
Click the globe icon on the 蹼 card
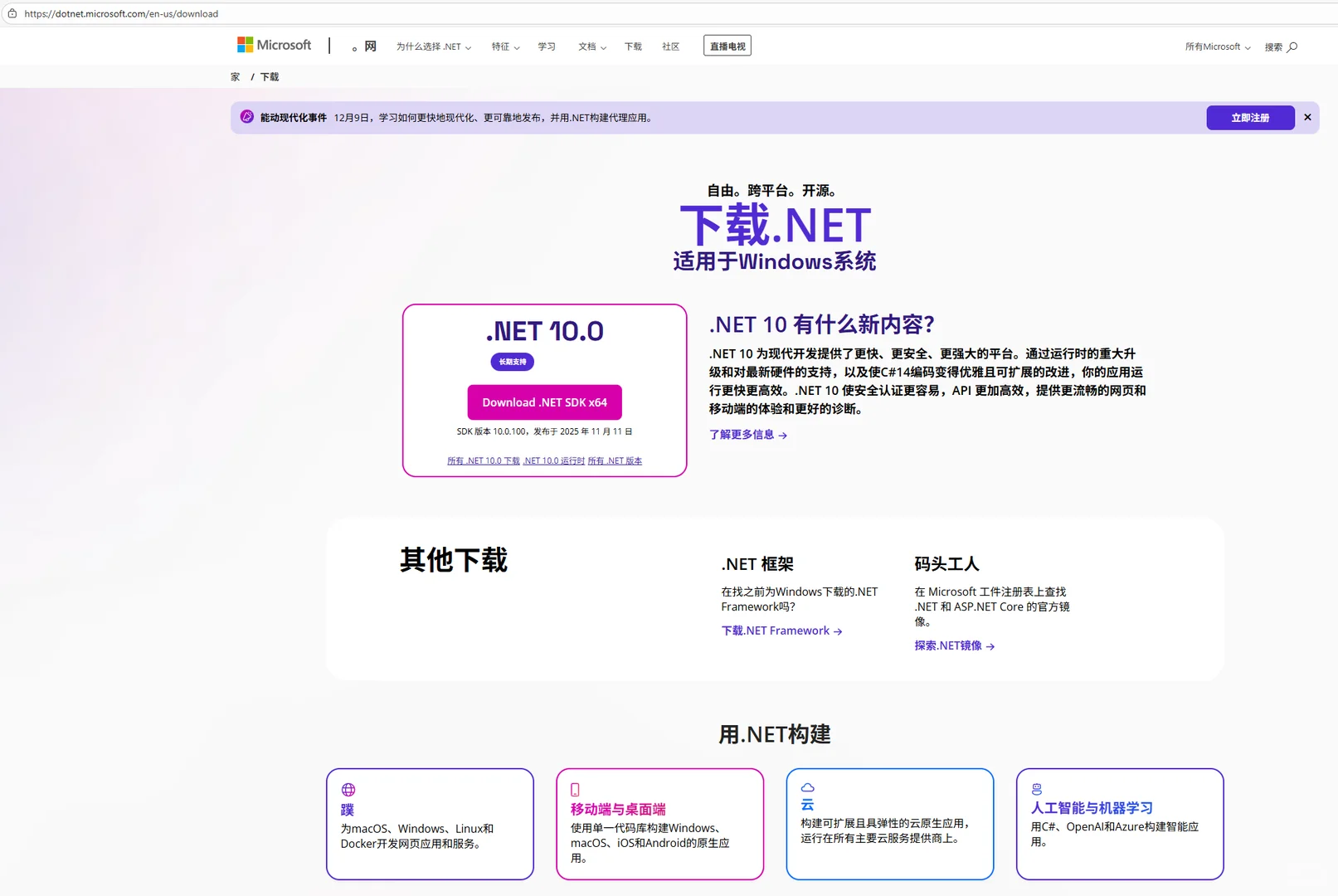(348, 789)
